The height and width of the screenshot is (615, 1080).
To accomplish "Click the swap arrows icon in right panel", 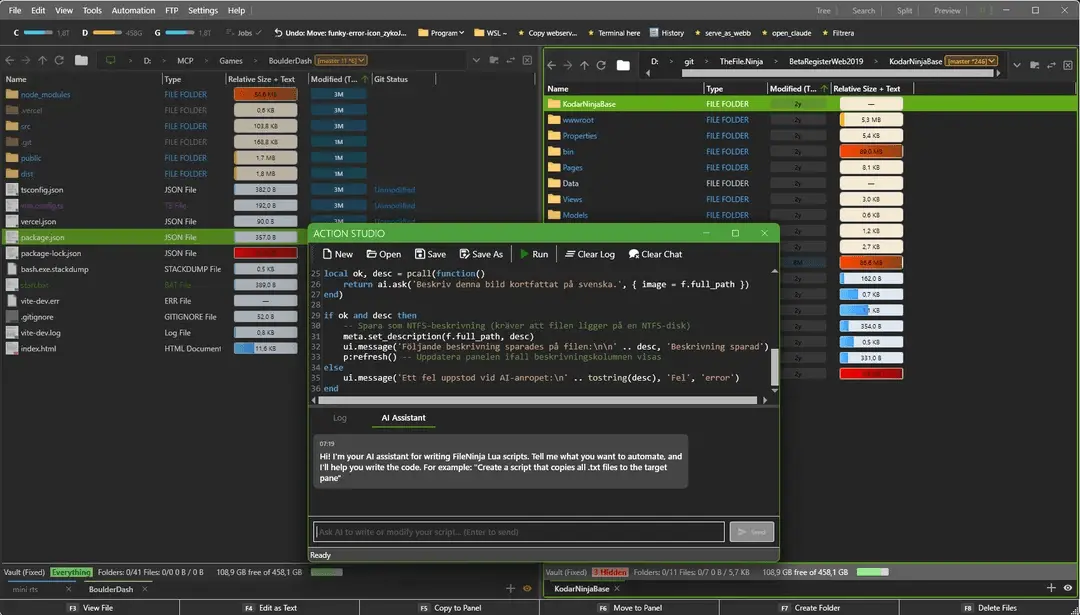I will click(1051, 65).
